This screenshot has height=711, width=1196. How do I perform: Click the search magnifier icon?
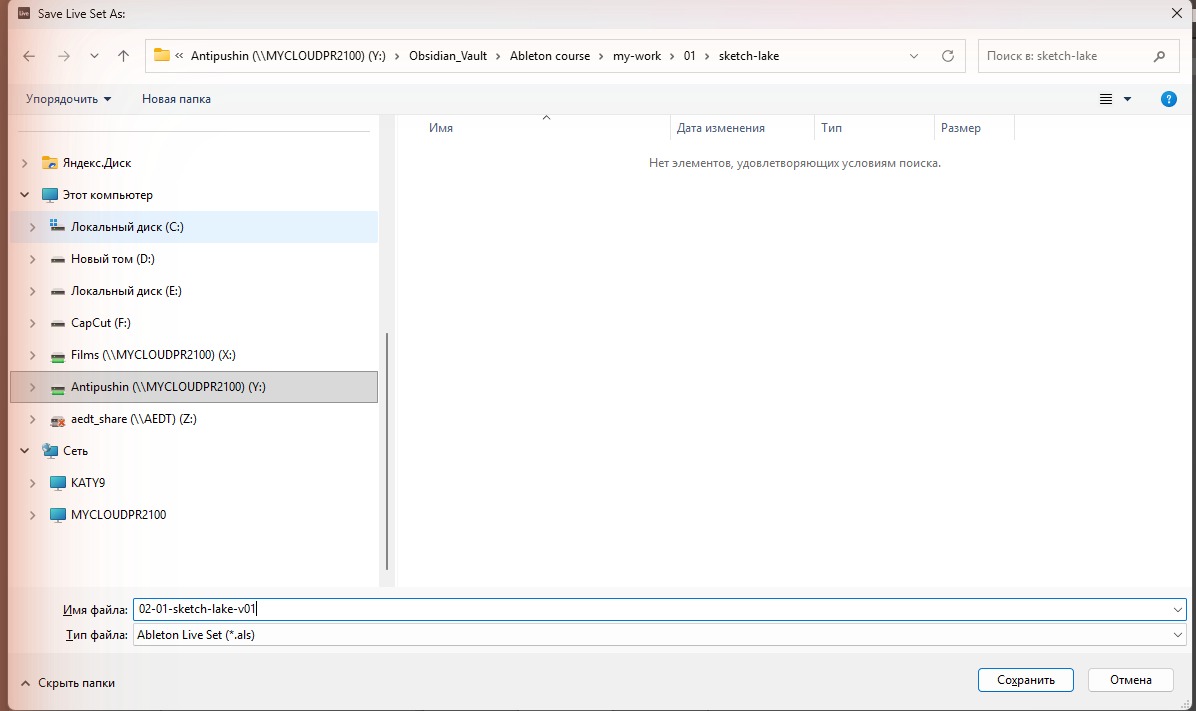coord(1159,56)
